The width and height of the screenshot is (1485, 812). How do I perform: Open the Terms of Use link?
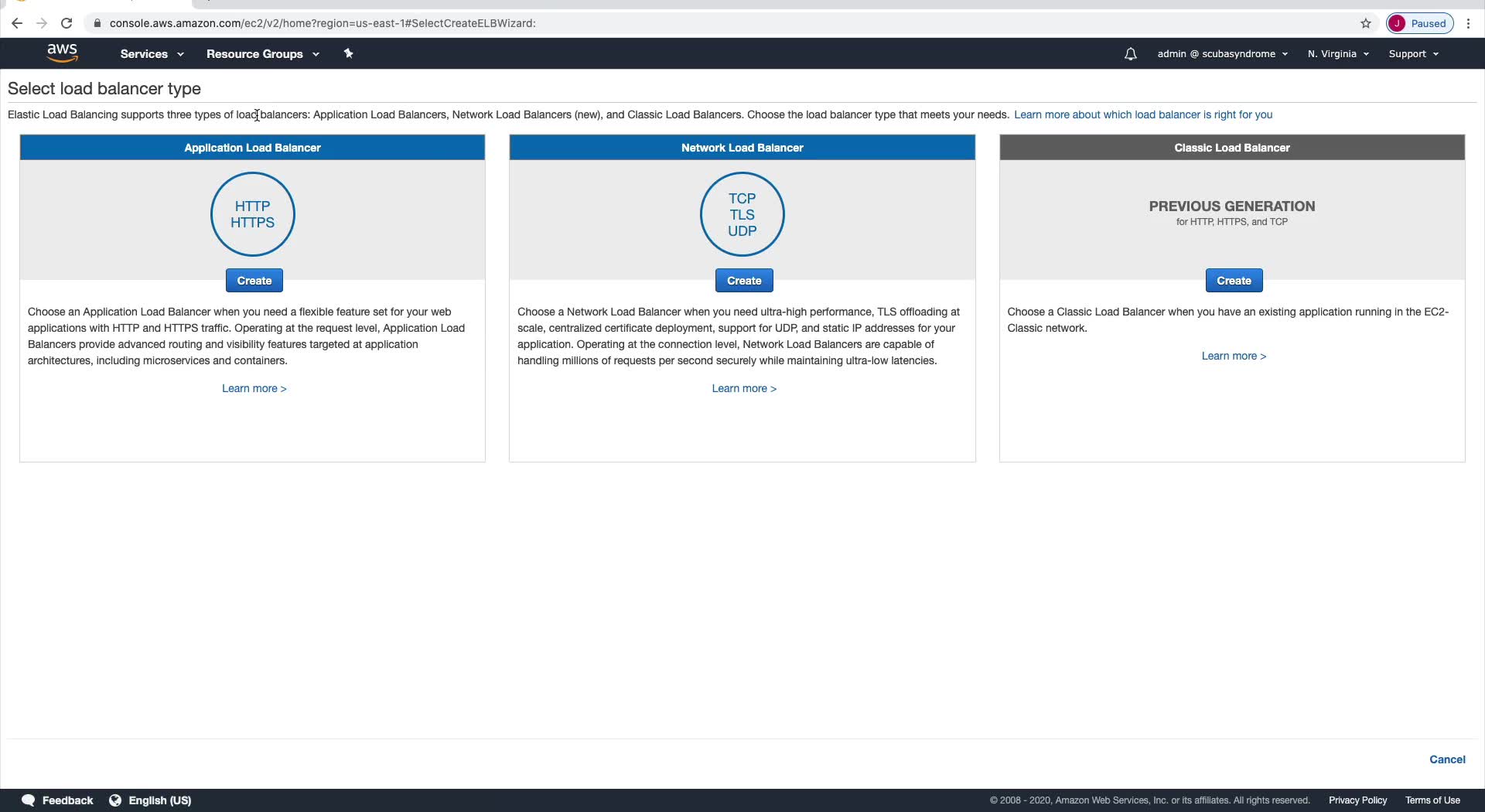click(x=1432, y=800)
